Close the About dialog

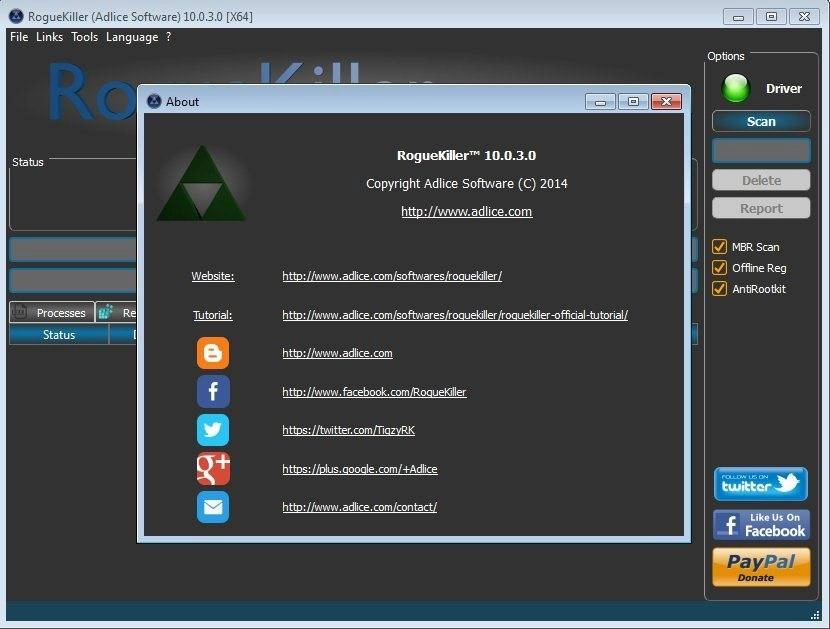[666, 101]
